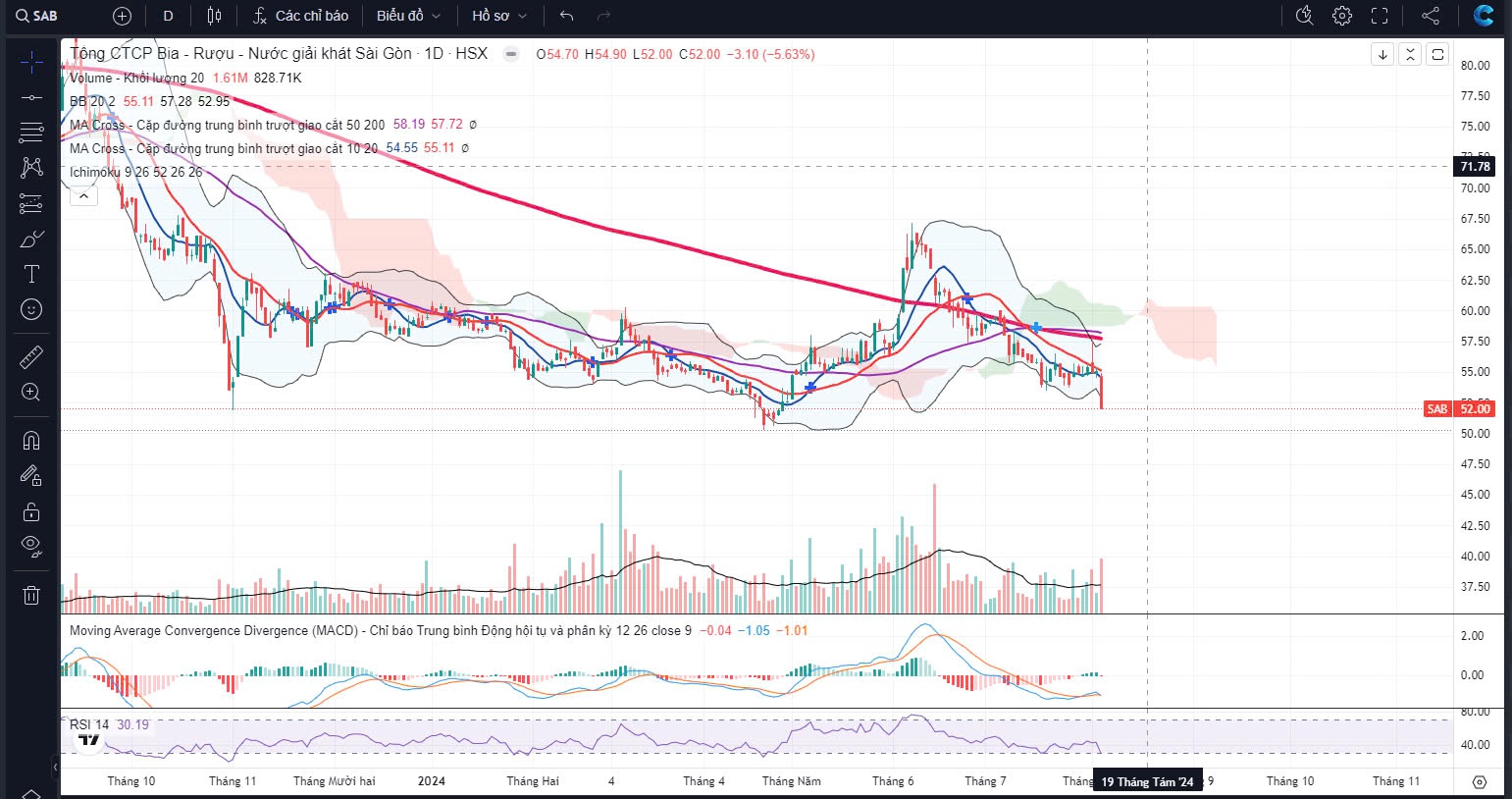Click the Tháng Mười hai time axis label

pyautogui.click(x=335, y=781)
